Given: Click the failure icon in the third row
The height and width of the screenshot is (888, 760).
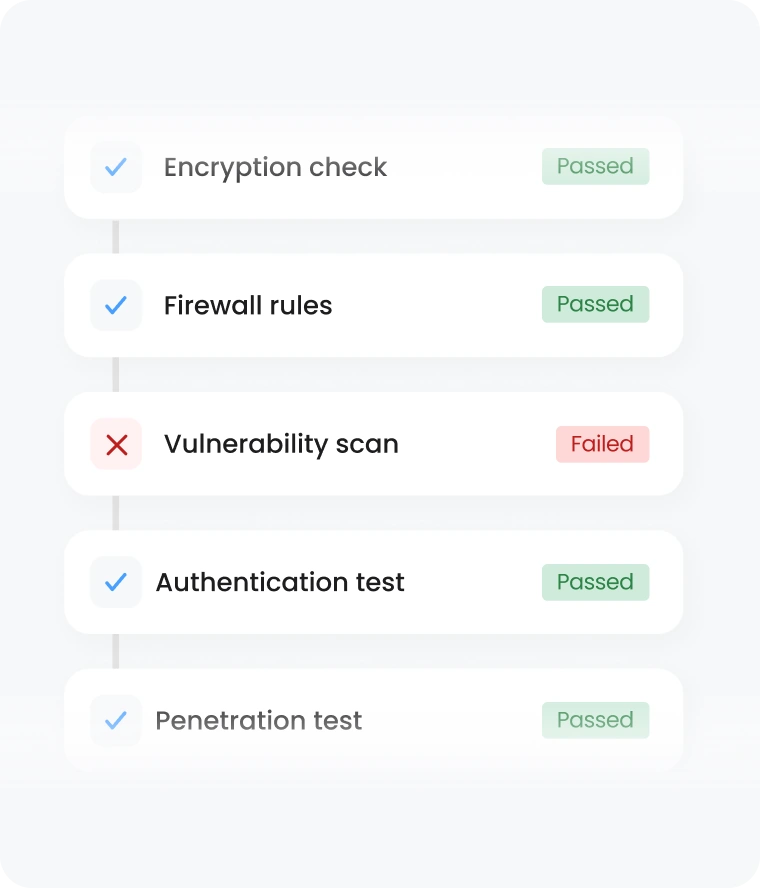Looking at the screenshot, I should pos(116,444).
